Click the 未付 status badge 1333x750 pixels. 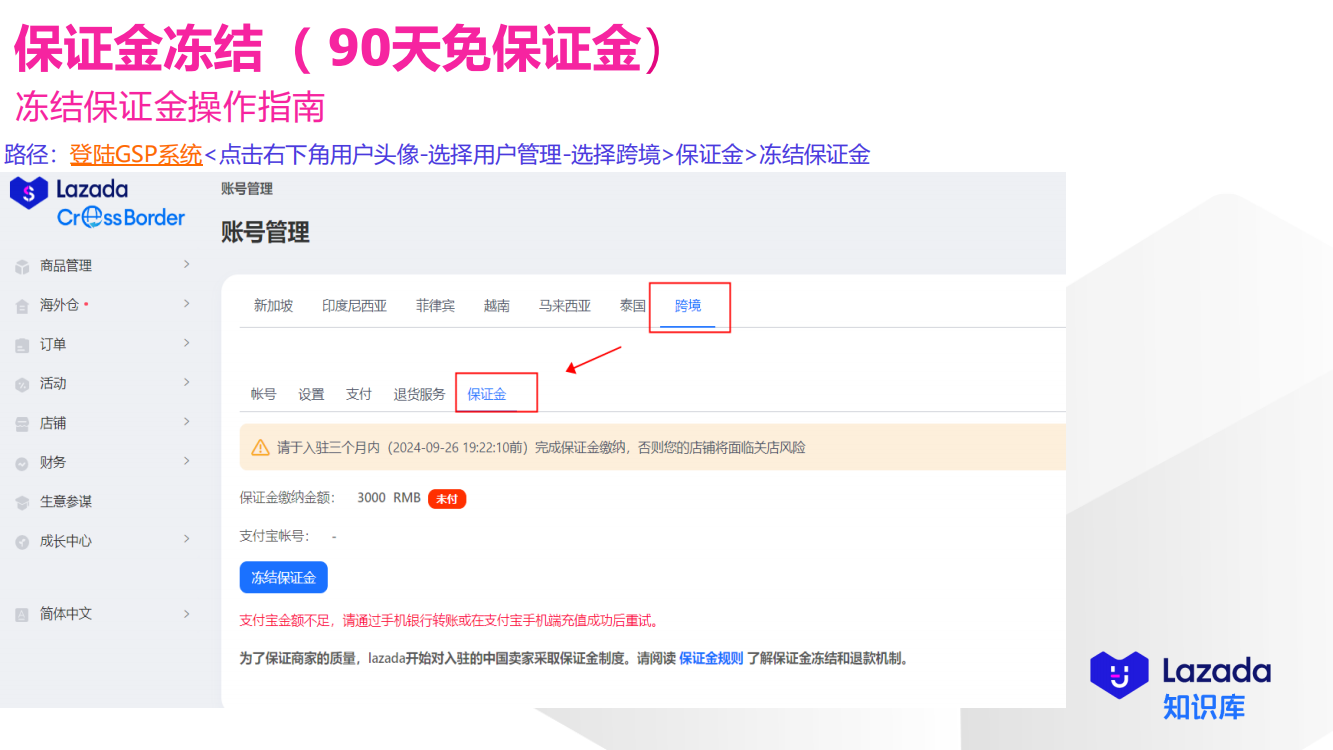pyautogui.click(x=447, y=498)
